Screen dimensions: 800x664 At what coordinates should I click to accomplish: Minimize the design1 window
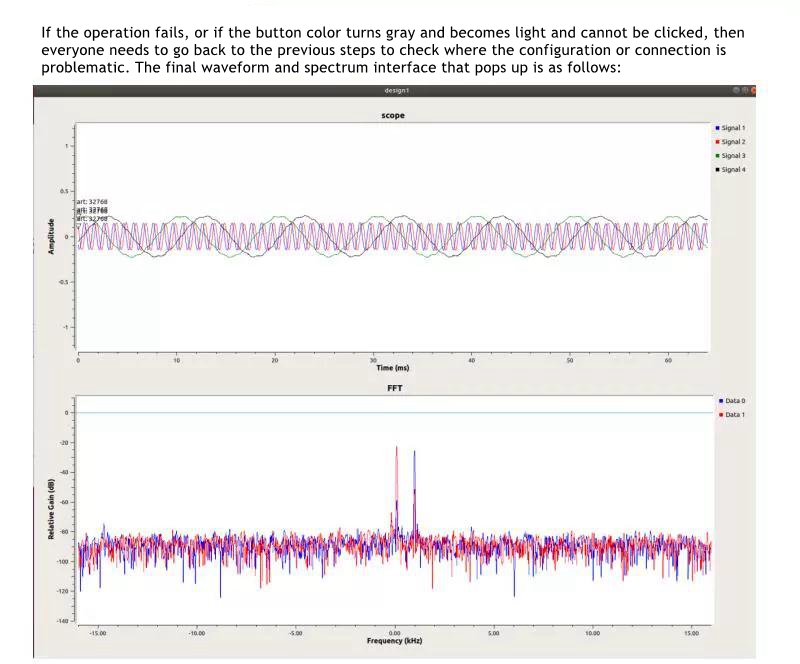click(735, 91)
